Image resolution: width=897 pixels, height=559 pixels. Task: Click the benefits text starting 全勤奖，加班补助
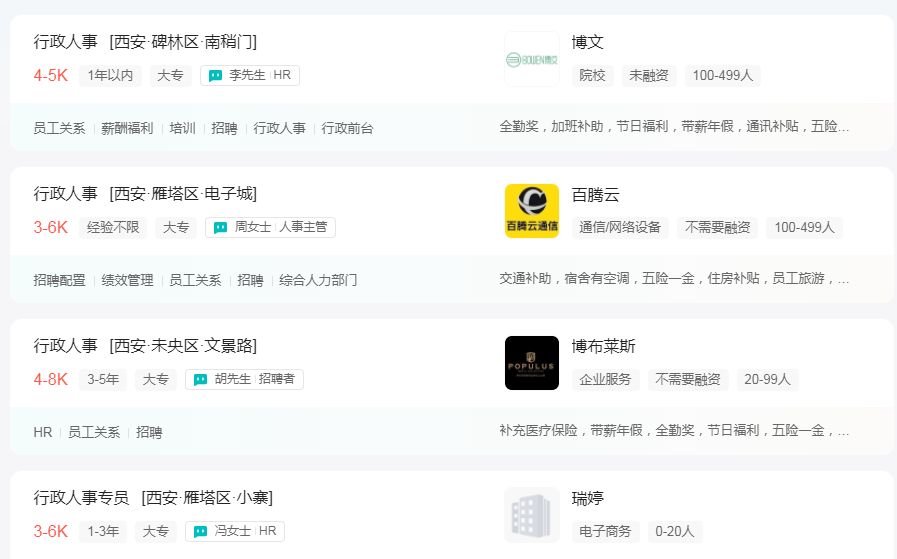point(674,126)
